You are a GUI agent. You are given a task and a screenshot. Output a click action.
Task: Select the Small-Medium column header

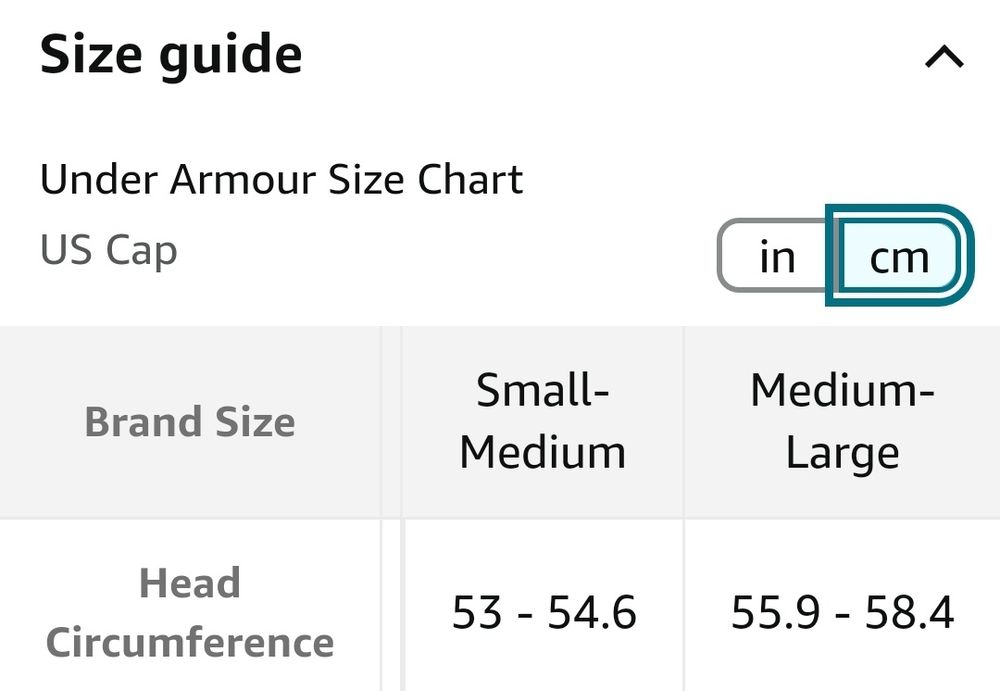(x=543, y=421)
